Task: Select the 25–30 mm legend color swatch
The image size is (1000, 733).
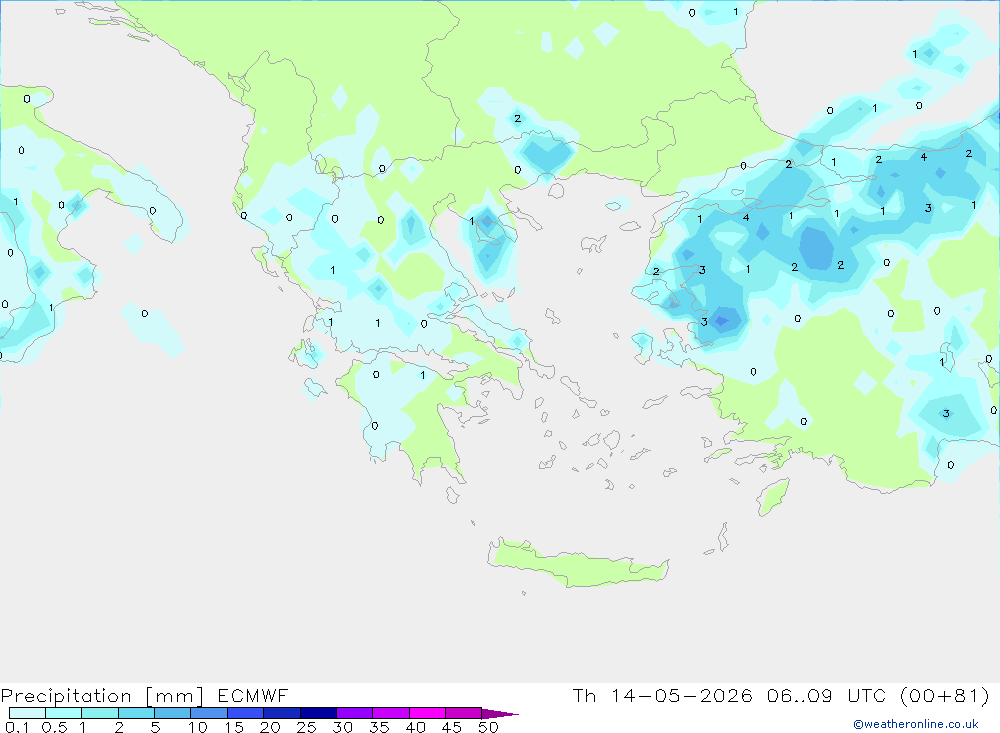Action: 318,713
